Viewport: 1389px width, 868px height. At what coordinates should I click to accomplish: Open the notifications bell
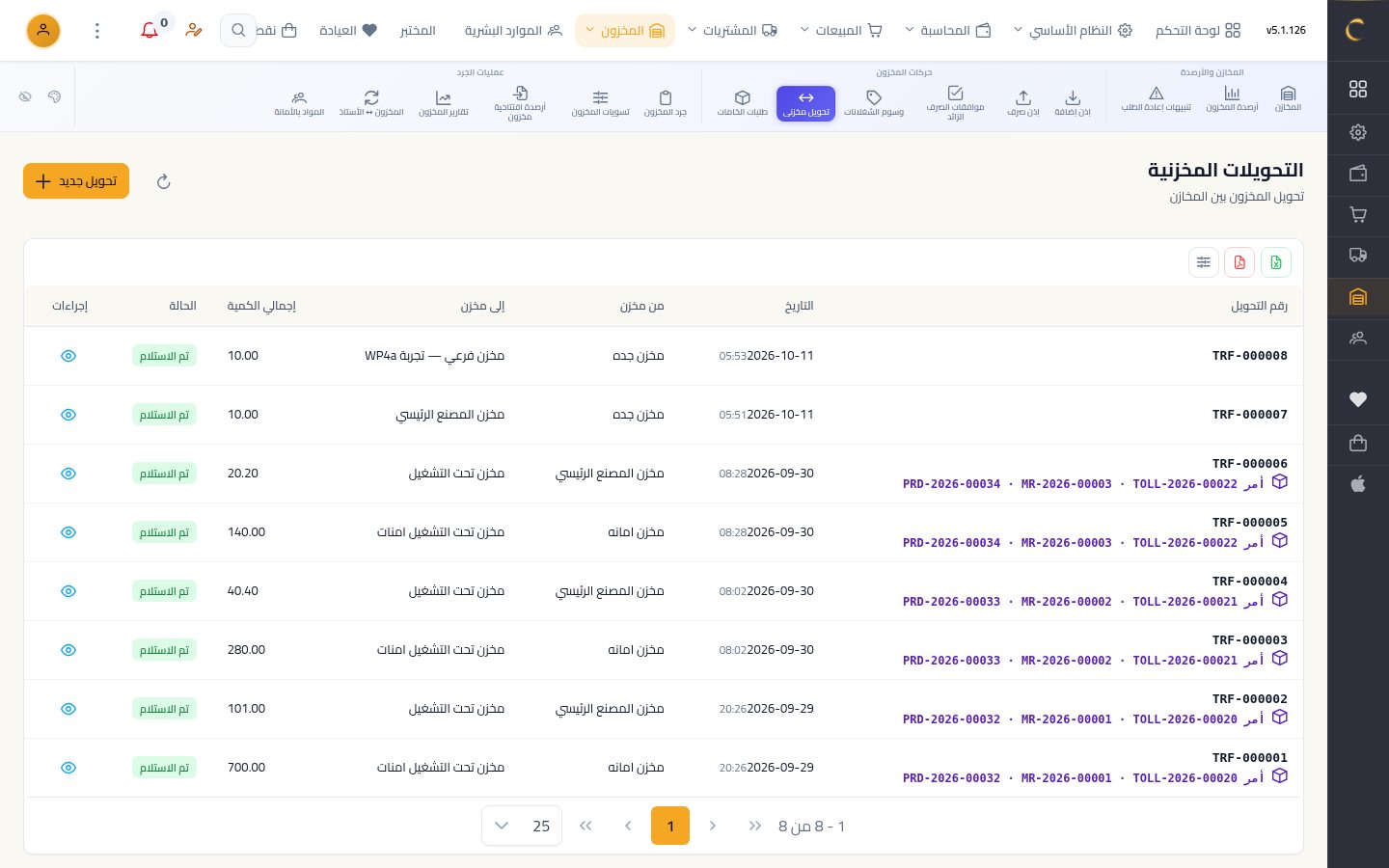[150, 31]
